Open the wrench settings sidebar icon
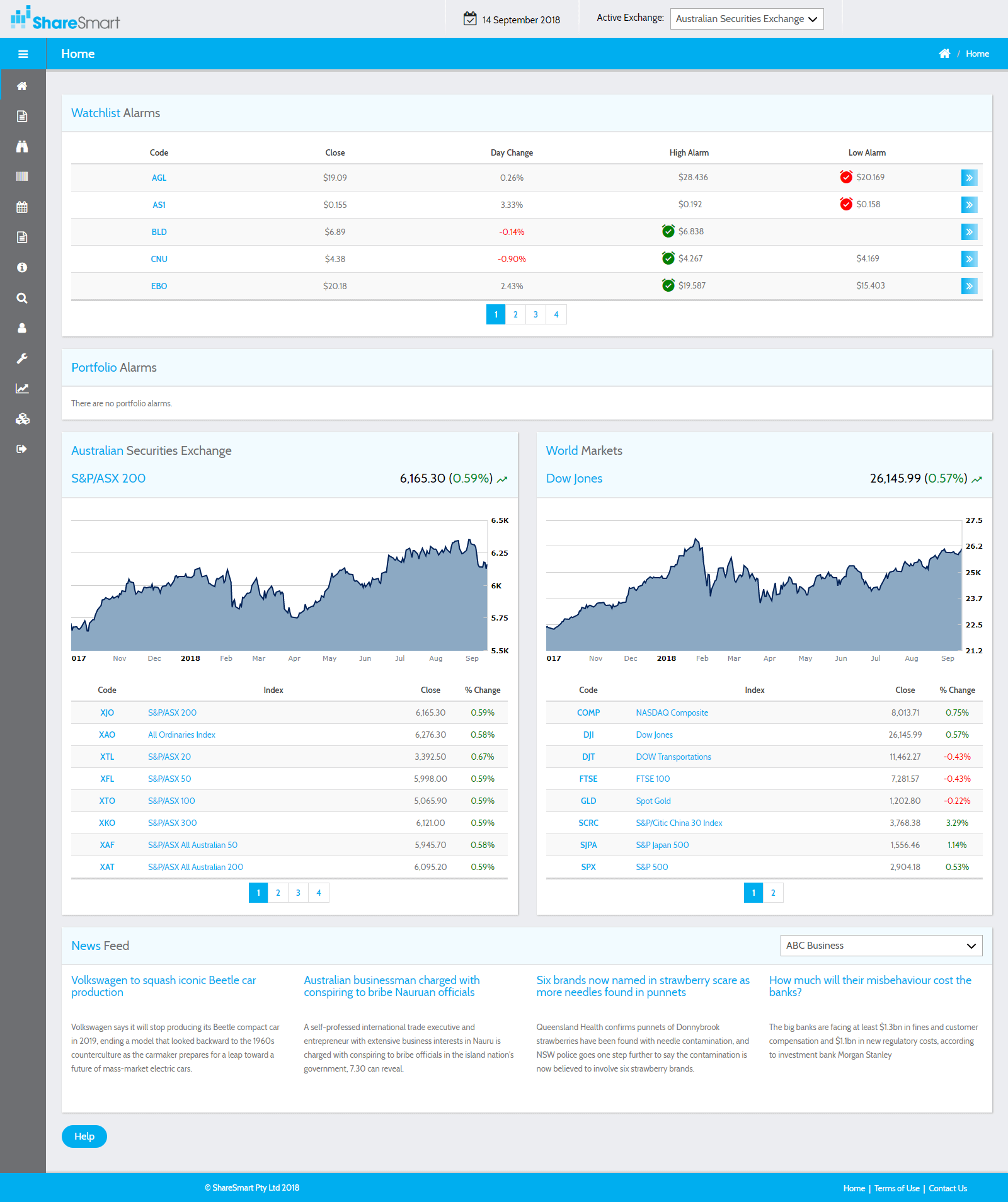This screenshot has height=1202, width=1008. point(22,358)
